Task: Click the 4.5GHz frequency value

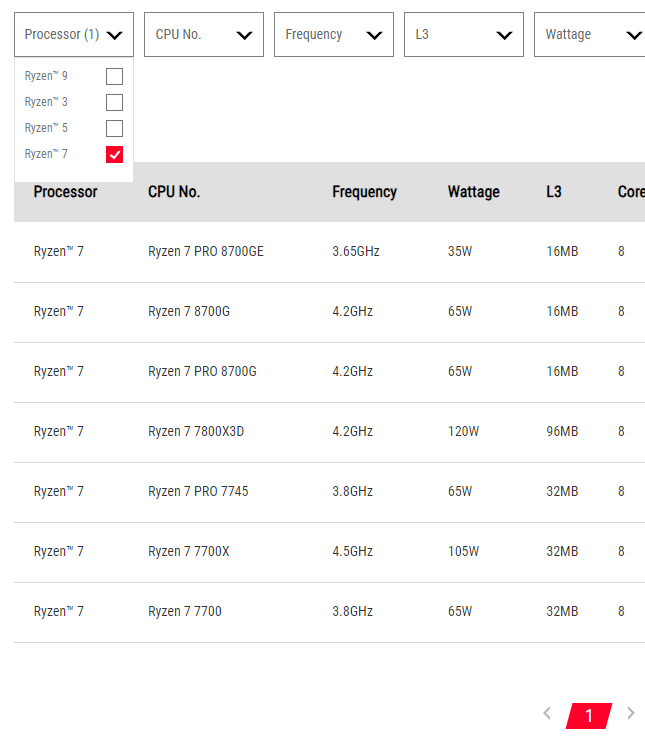Action: [353, 551]
